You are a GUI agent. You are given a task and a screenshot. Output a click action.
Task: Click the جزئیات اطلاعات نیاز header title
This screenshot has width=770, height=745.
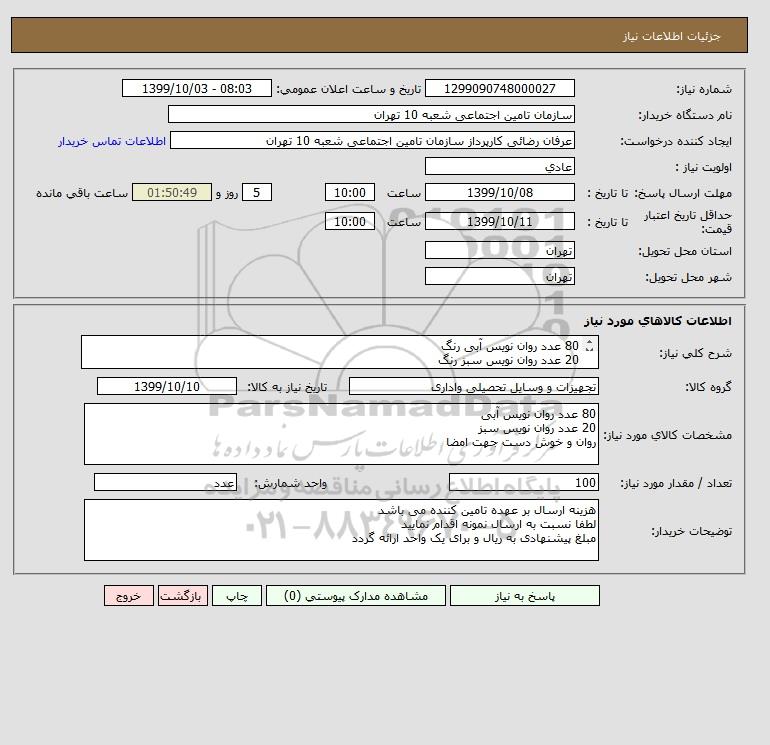tap(671, 36)
